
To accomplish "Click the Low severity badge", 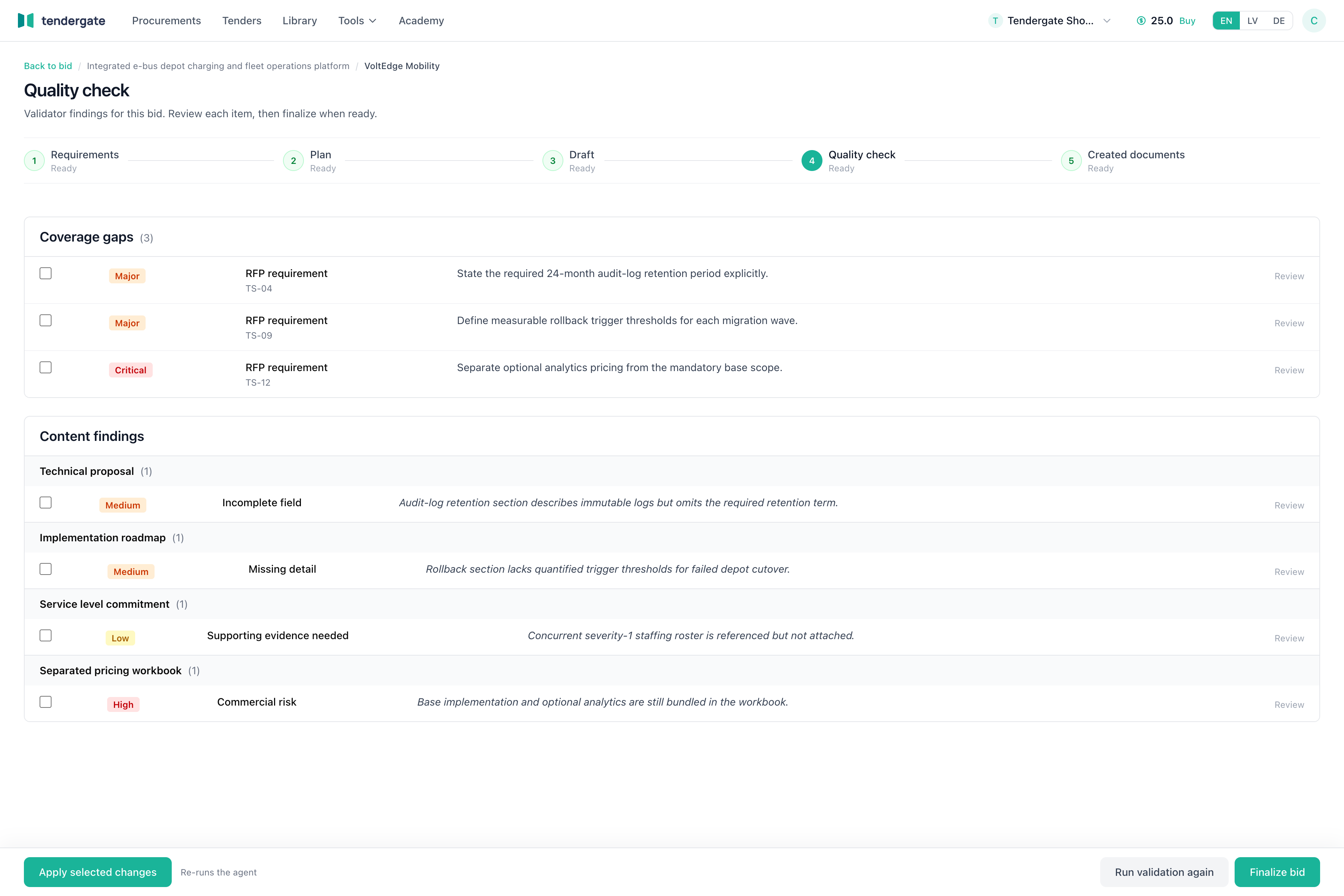I will 120,638.
